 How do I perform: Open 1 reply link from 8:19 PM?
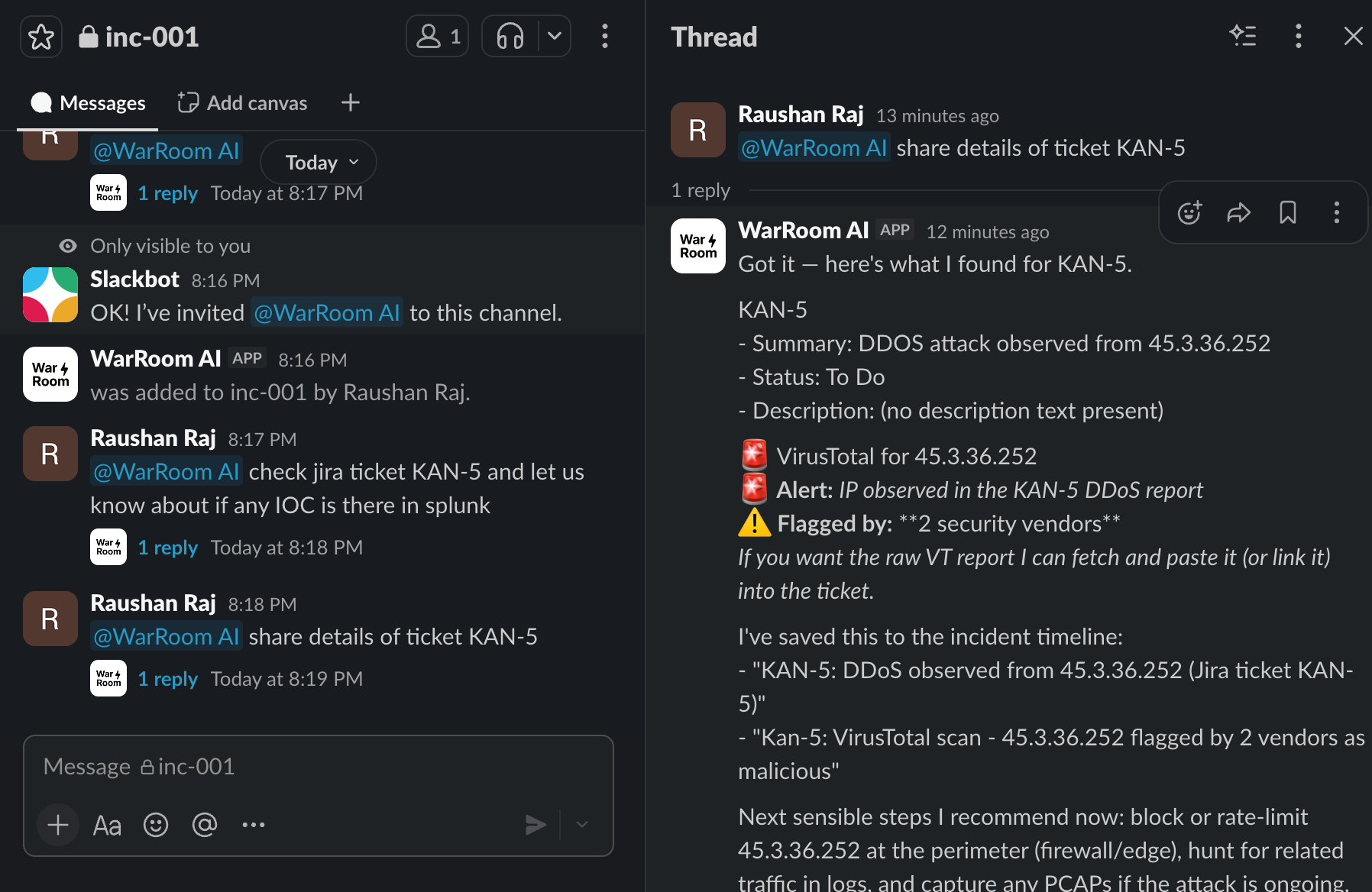(x=167, y=679)
